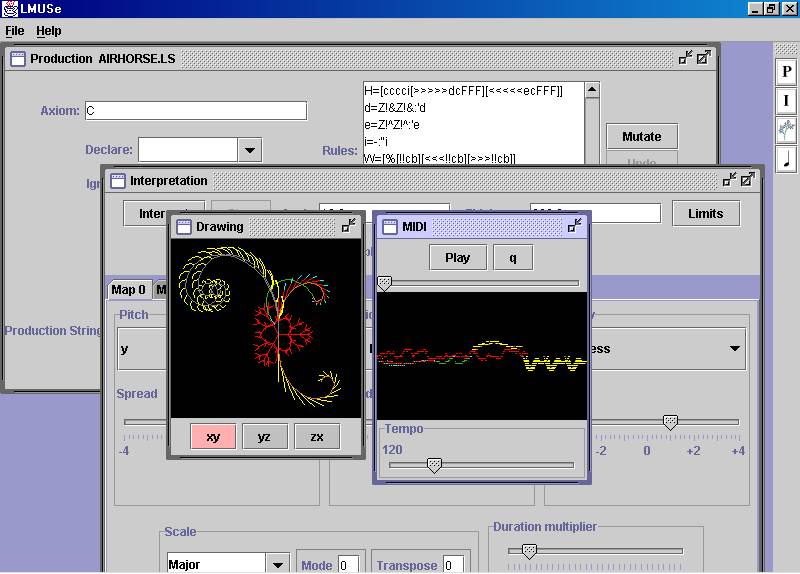Adjust the Tempo slider handle
The width and height of the screenshot is (800, 574).
click(x=434, y=465)
